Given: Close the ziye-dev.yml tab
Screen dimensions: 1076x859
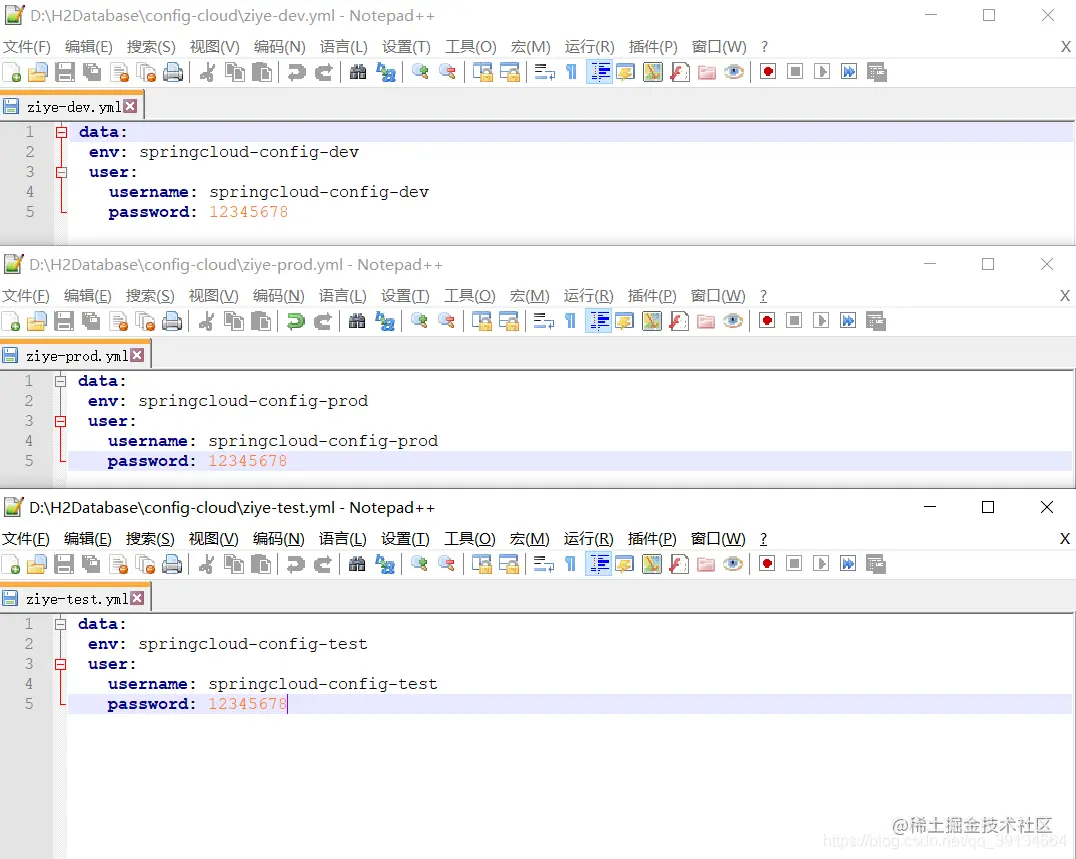Looking at the screenshot, I should tap(130, 106).
